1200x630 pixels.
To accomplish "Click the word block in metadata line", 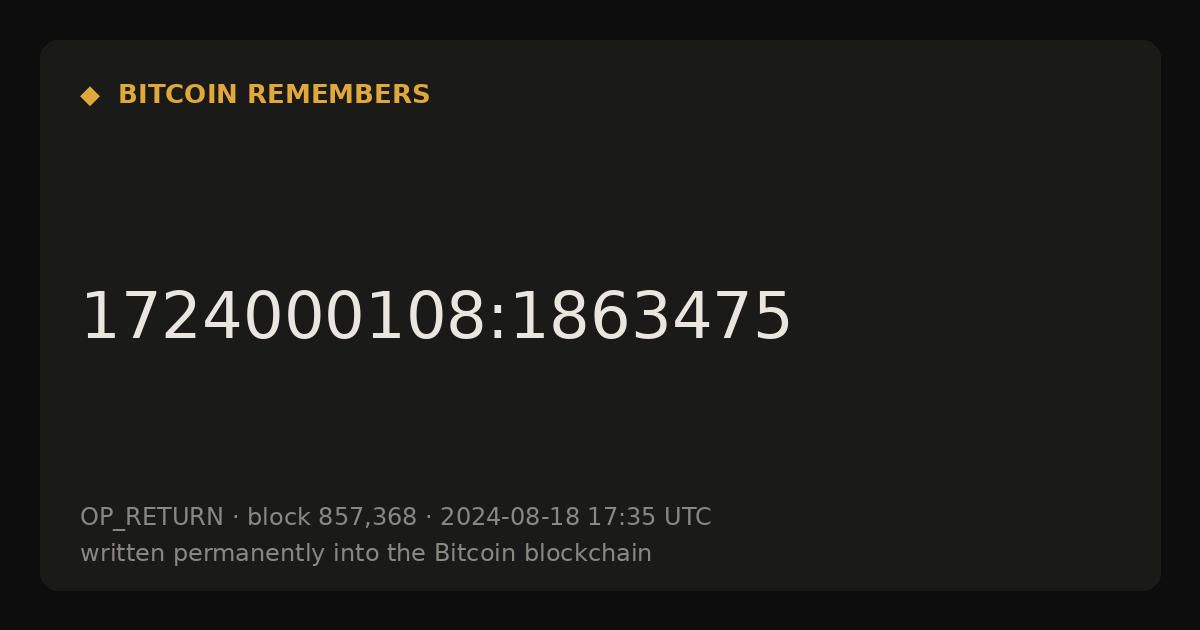I will [278, 517].
